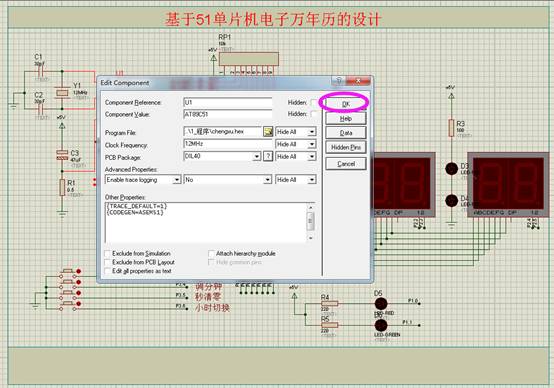Screen dimensions: 554x388
Task: Click the Cancel button
Action: [346, 164]
